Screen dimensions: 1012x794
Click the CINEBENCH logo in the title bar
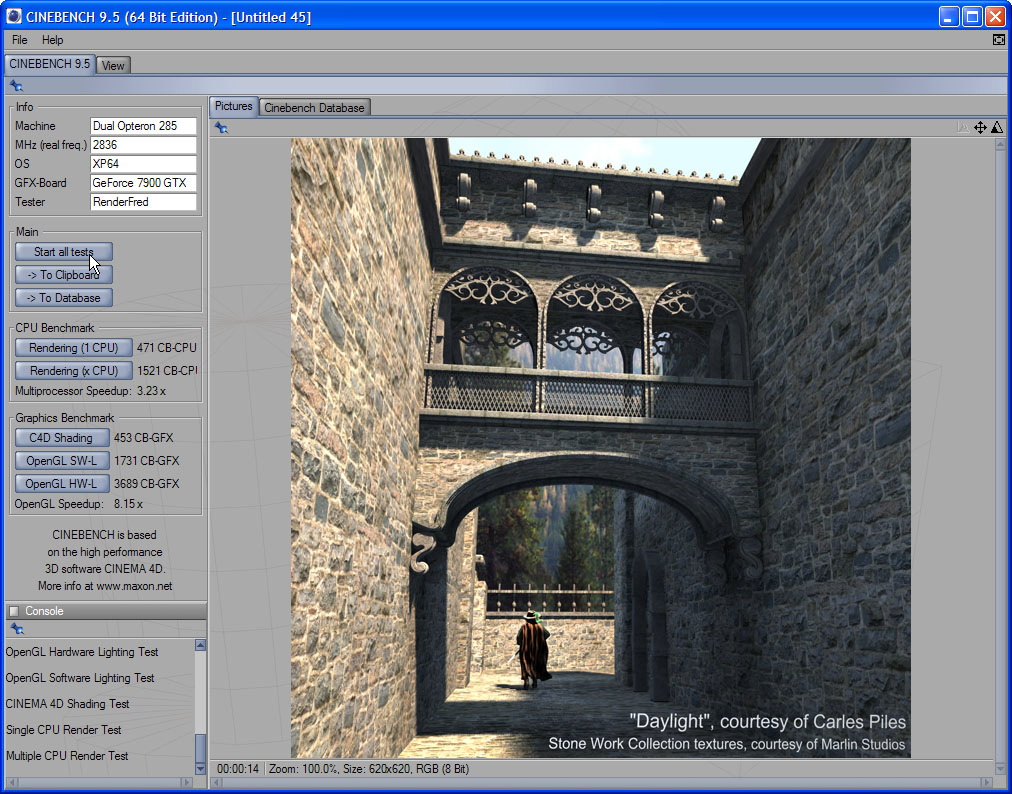click(14, 17)
